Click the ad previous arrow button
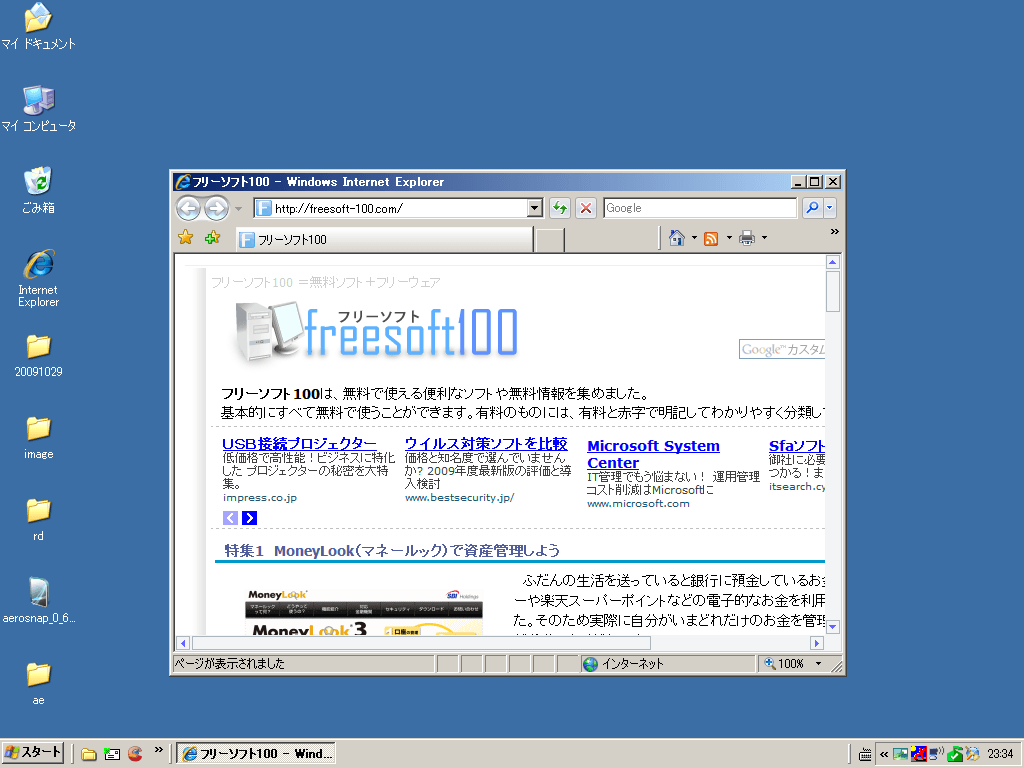This screenshot has height=768, width=1024. click(x=230, y=518)
